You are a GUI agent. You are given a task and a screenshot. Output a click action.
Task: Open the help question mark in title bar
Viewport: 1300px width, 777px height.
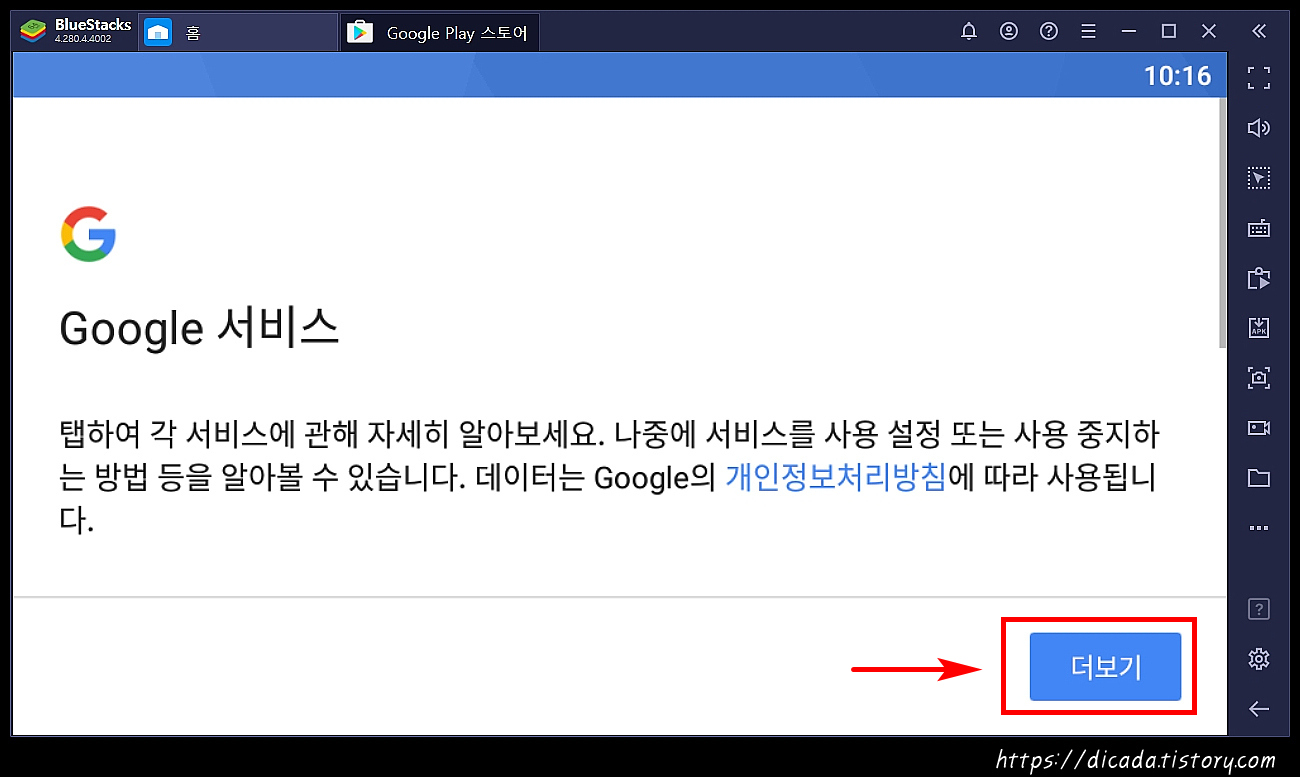click(1049, 31)
